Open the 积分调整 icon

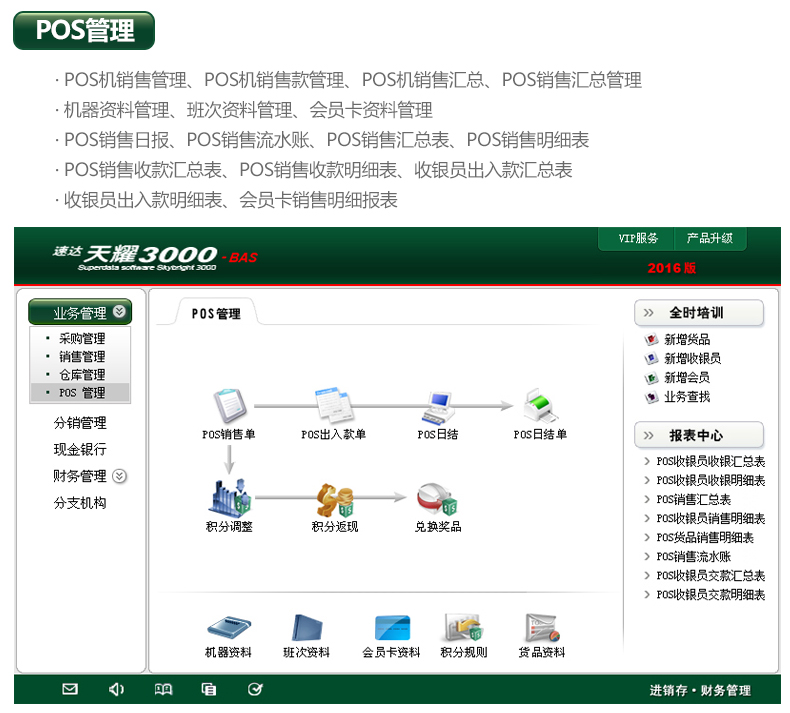230,498
